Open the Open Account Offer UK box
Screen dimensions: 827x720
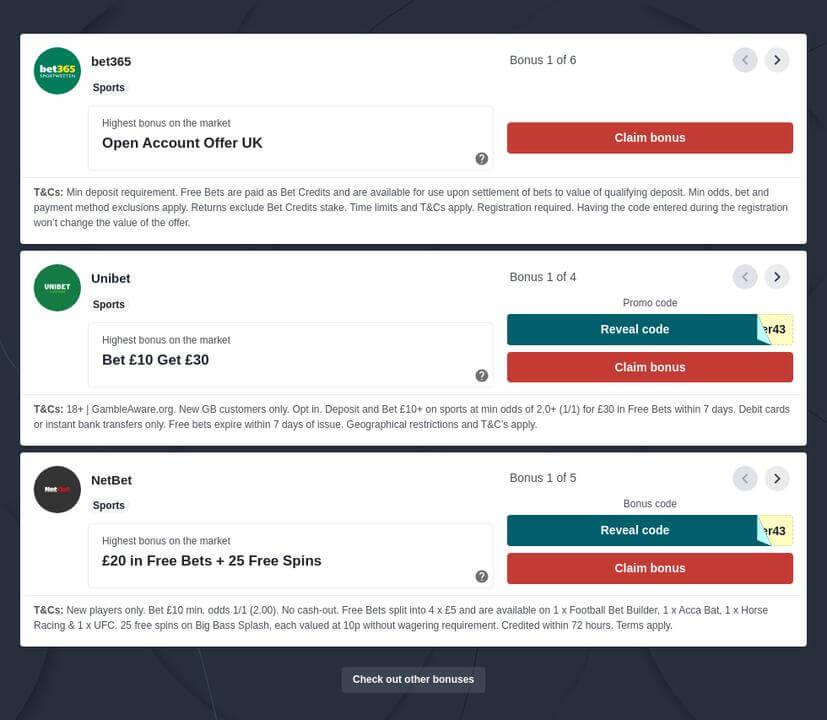click(x=290, y=138)
